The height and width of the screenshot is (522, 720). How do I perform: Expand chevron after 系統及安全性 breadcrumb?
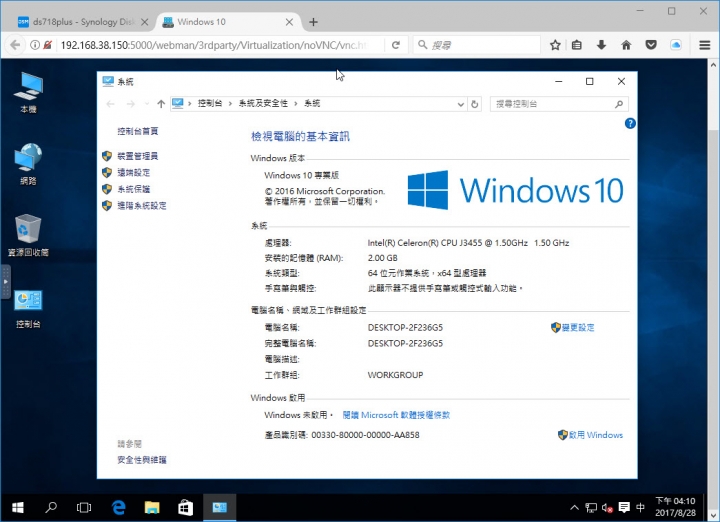click(x=296, y=104)
